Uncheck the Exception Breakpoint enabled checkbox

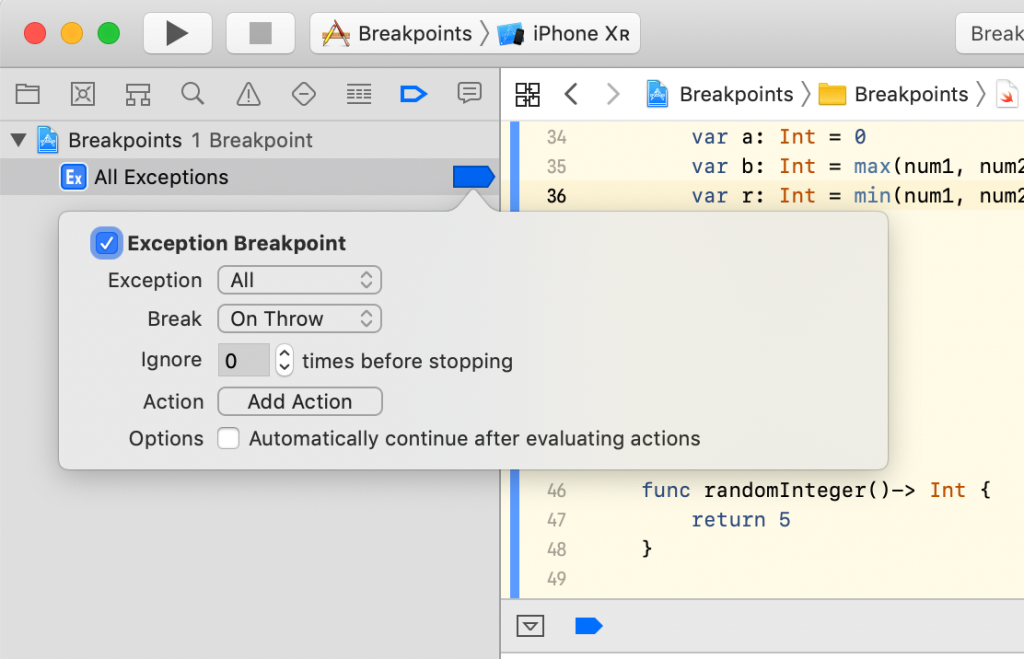pyautogui.click(x=106, y=242)
